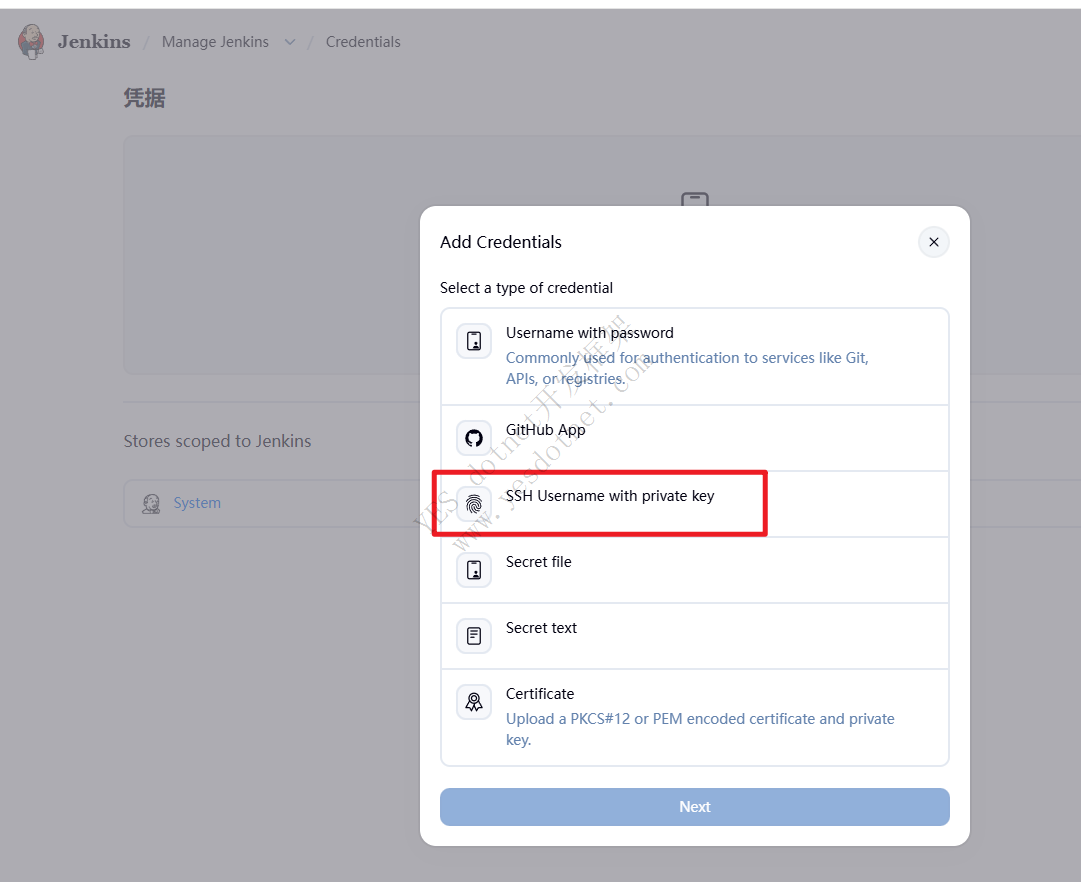1081x882 pixels.
Task: Open the Credentials breadcrumb
Action: click(x=363, y=42)
